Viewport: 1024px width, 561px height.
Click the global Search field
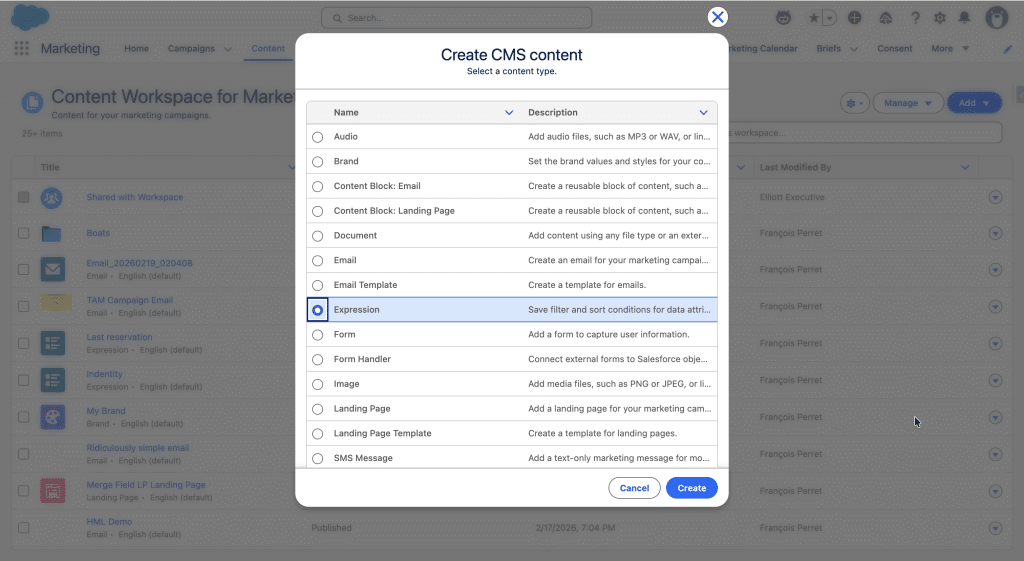pyautogui.click(x=456, y=18)
